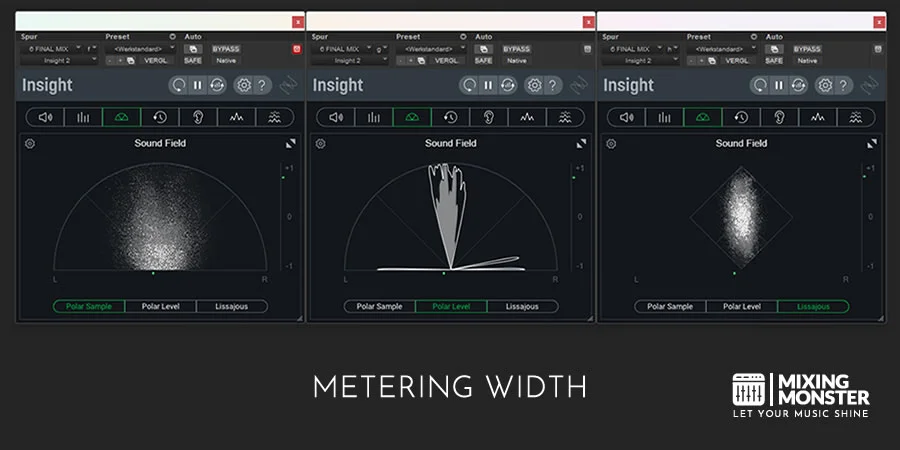Open 6 FINAL MIX track dropdown, insert g window
The width and height of the screenshot is (900, 450).
(x=343, y=49)
